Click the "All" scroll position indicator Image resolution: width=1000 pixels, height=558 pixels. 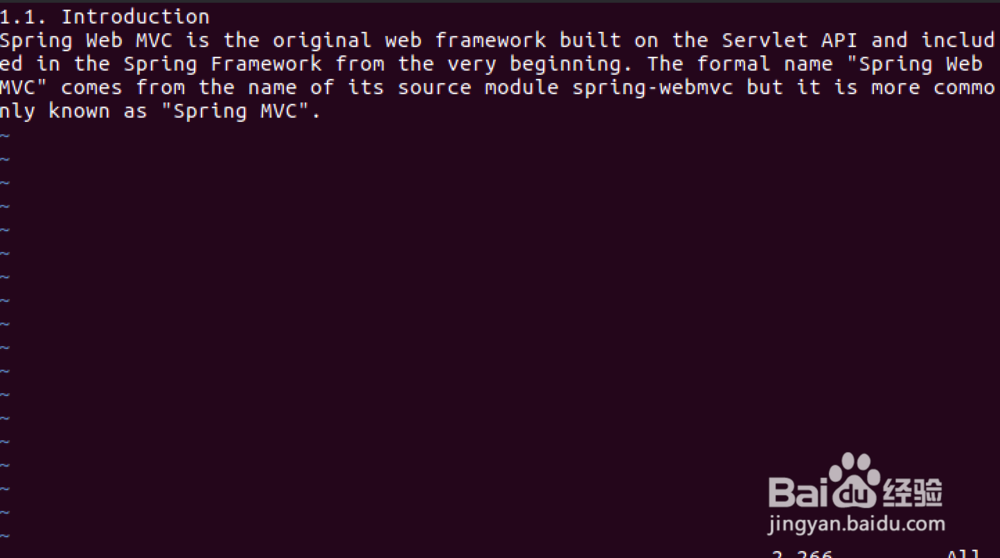point(963,553)
